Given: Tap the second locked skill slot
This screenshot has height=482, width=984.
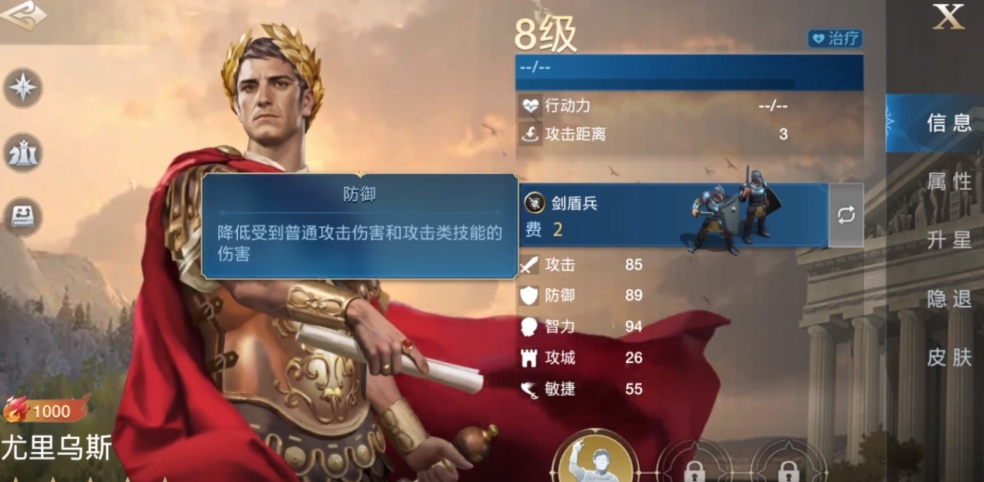Looking at the screenshot, I should click(788, 464).
